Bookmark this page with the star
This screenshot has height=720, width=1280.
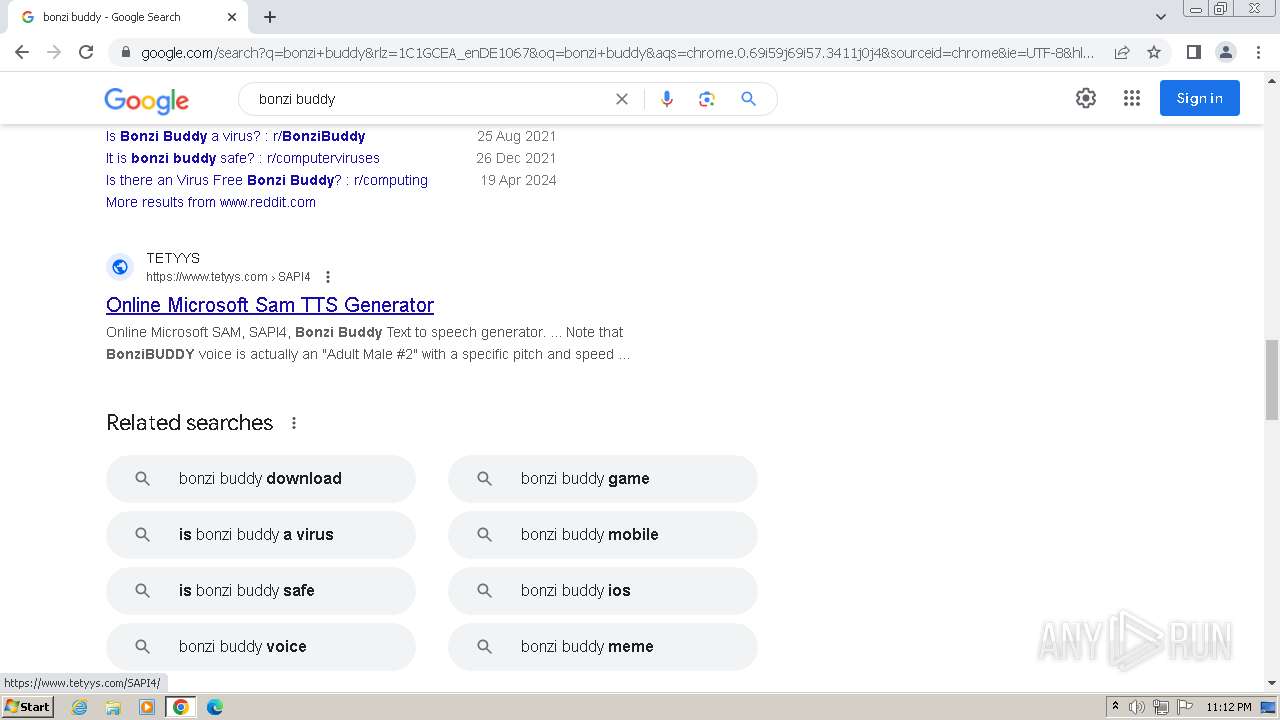point(1154,52)
